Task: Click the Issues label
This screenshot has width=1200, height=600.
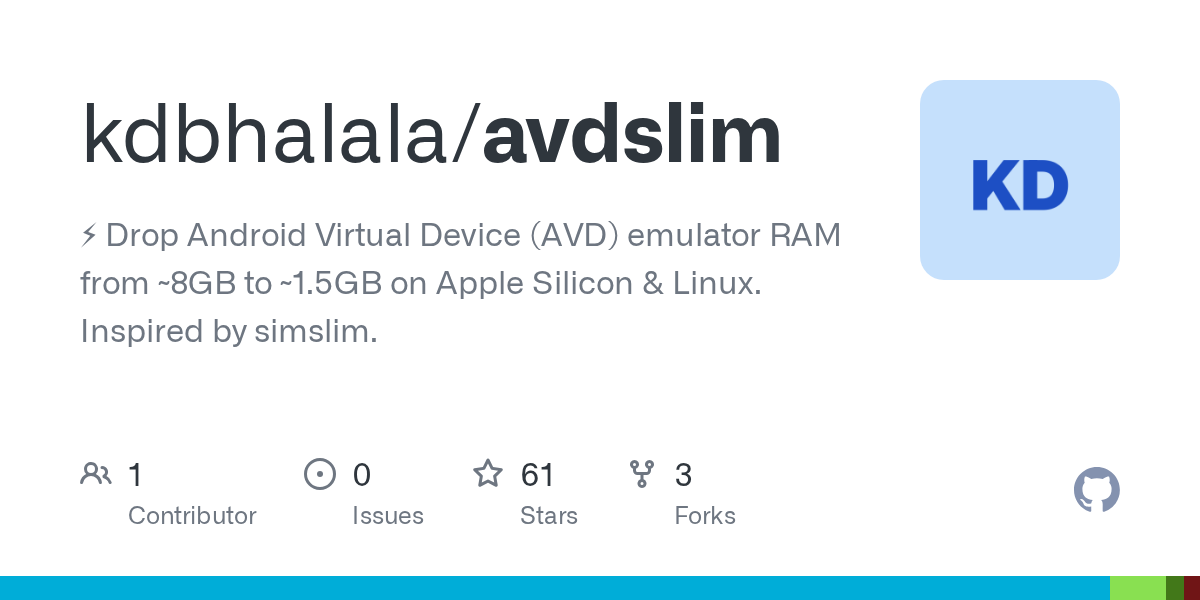Action: tap(388, 516)
